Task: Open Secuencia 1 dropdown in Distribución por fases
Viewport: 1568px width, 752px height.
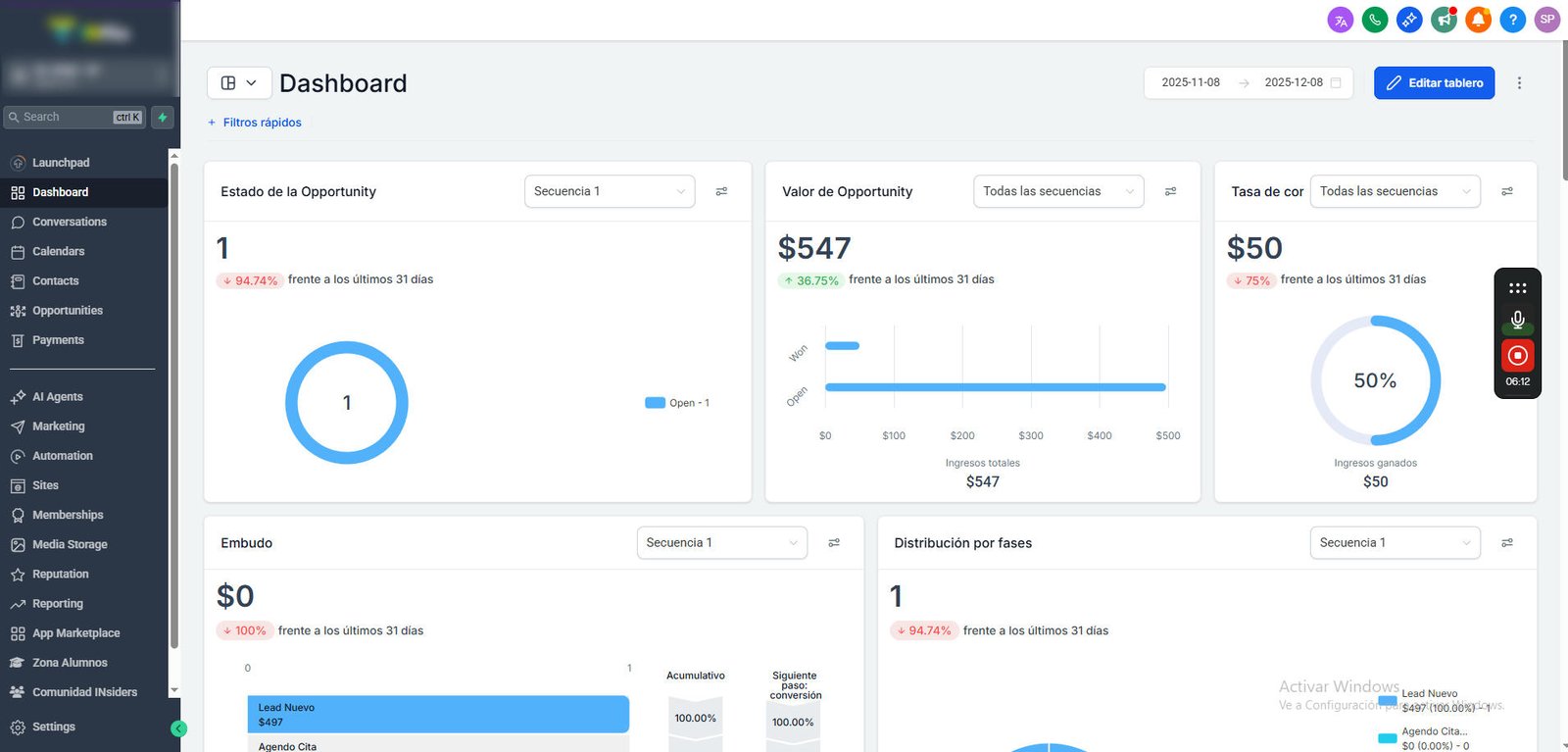Action: pos(1395,543)
